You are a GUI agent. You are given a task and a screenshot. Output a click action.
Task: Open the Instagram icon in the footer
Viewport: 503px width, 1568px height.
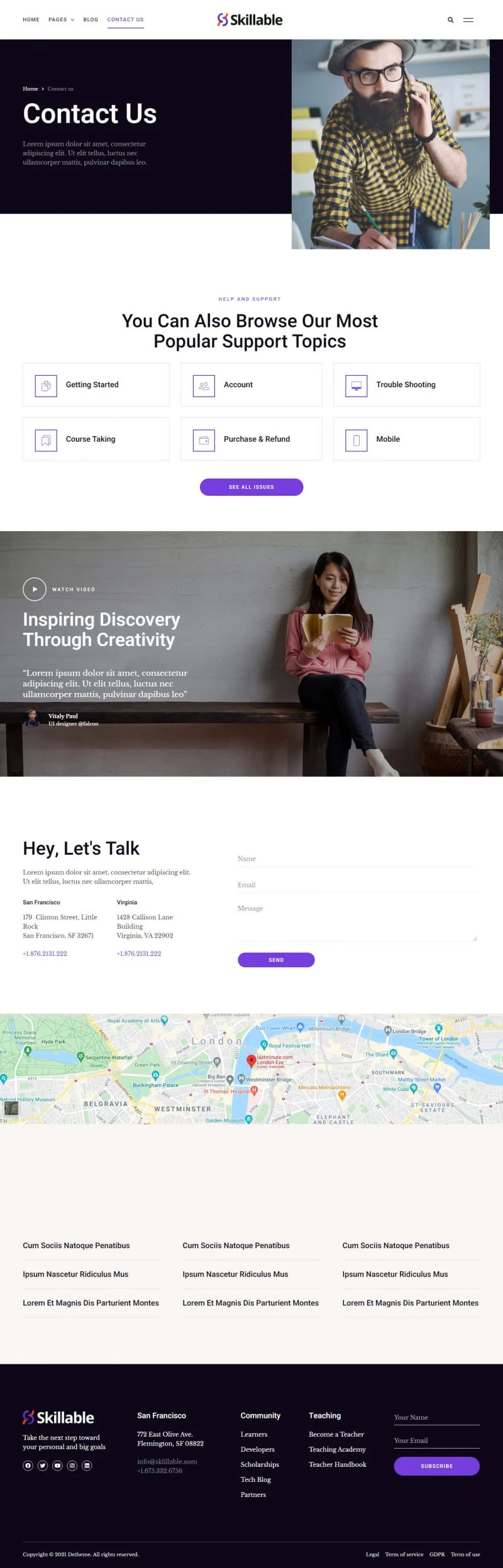tap(72, 1466)
